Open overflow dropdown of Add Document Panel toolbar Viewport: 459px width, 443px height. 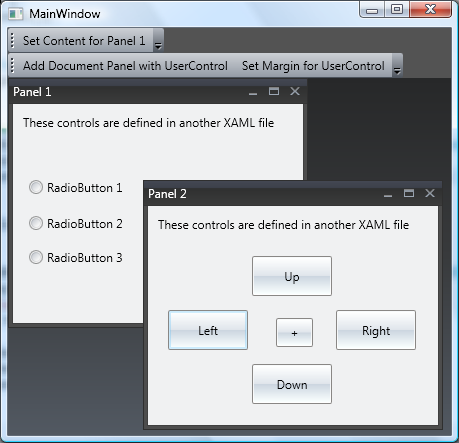point(397,66)
